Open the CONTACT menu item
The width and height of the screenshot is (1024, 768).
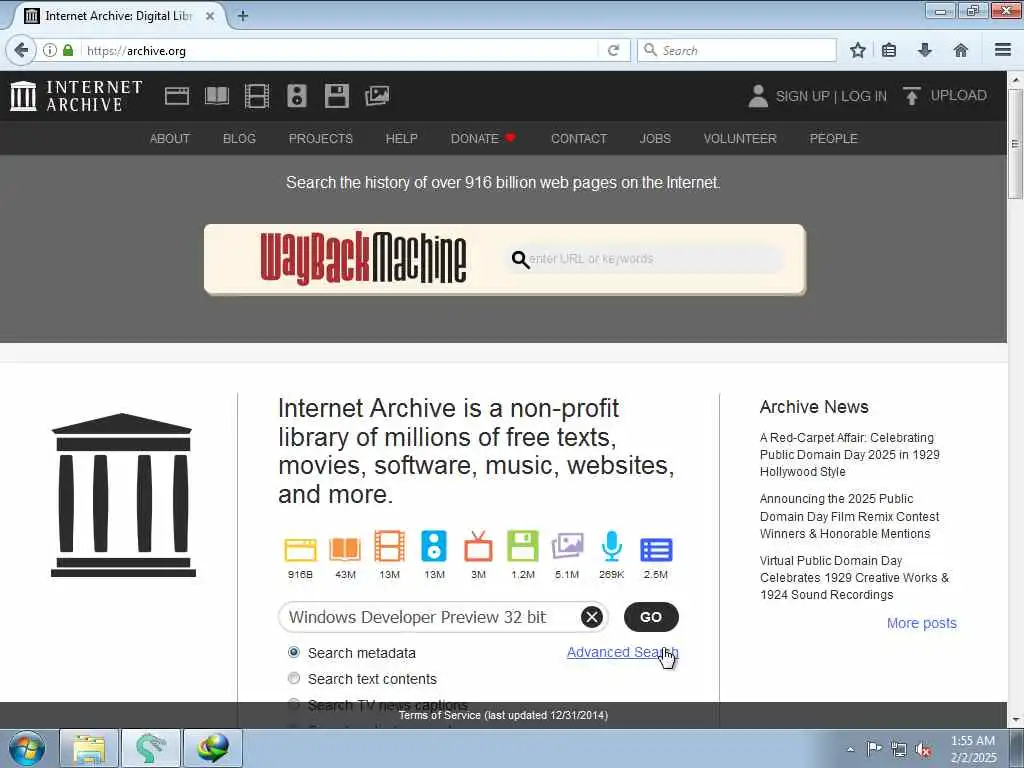tap(579, 138)
